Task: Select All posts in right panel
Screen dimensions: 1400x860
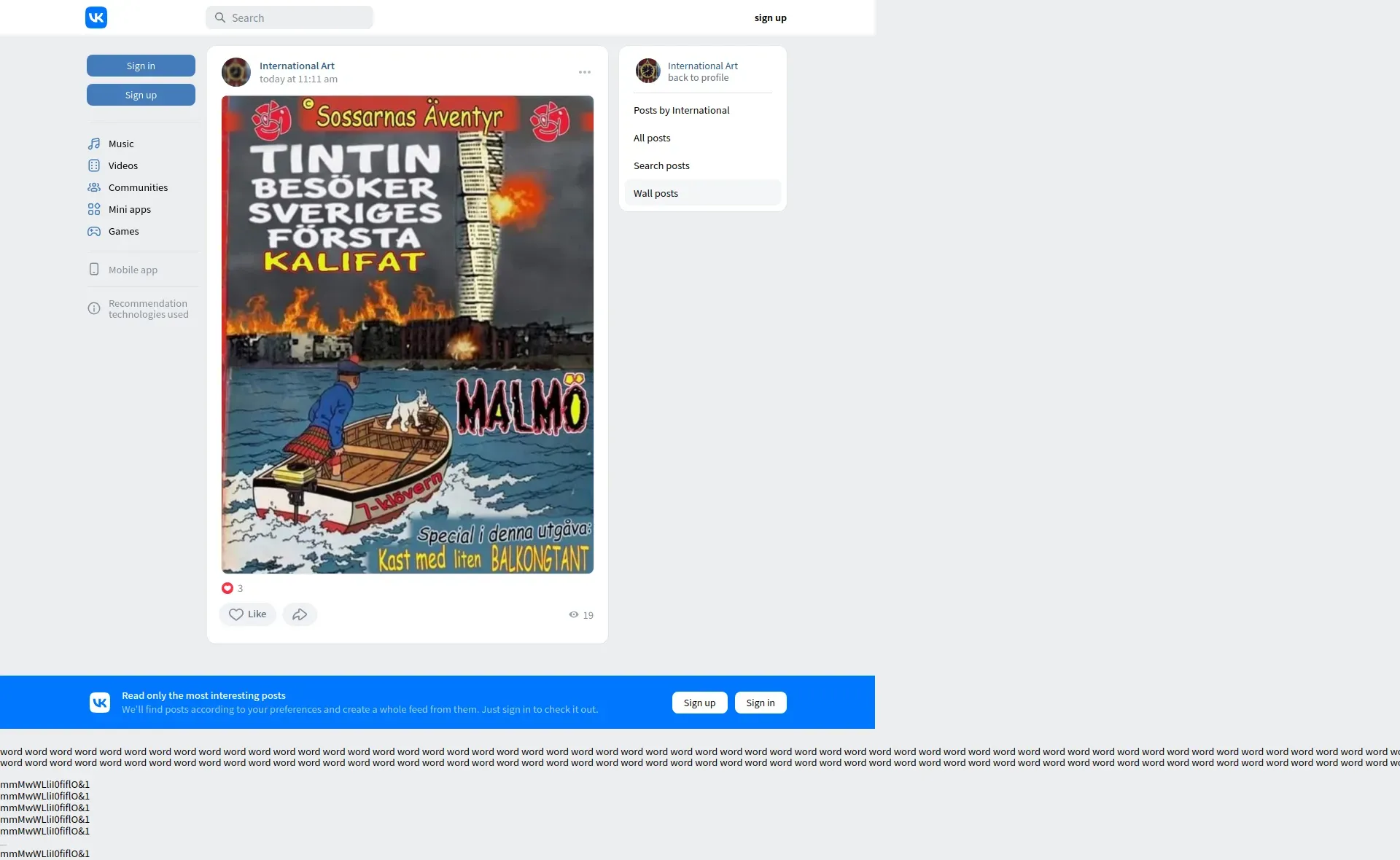Action: coord(652,138)
